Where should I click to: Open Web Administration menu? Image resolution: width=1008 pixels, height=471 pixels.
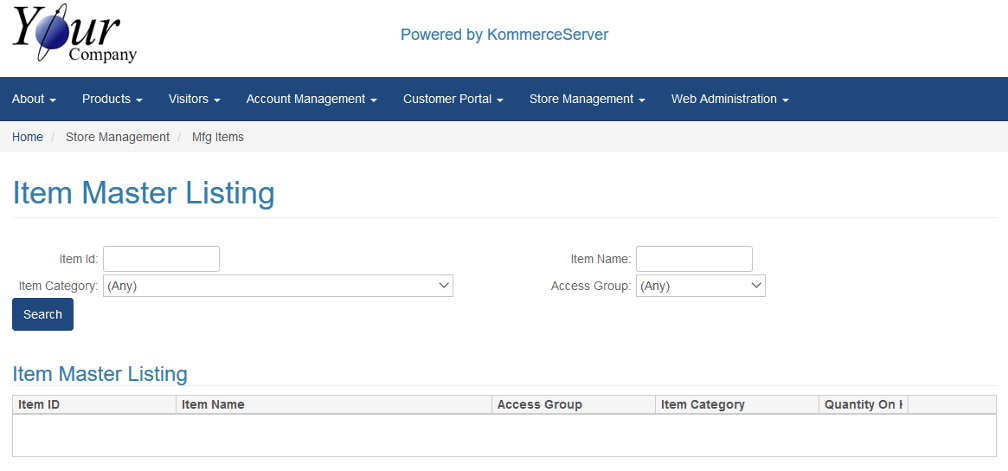pyautogui.click(x=730, y=99)
